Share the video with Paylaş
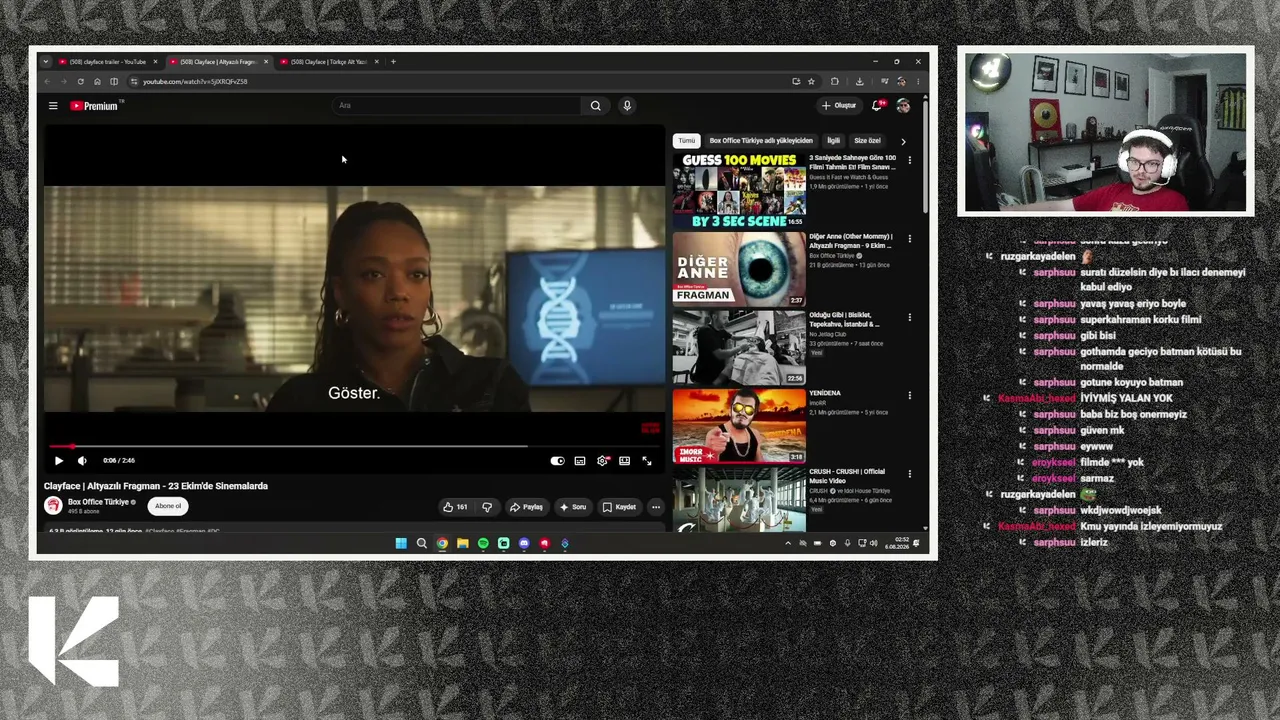Viewport: 1280px width, 720px height. 526,507
